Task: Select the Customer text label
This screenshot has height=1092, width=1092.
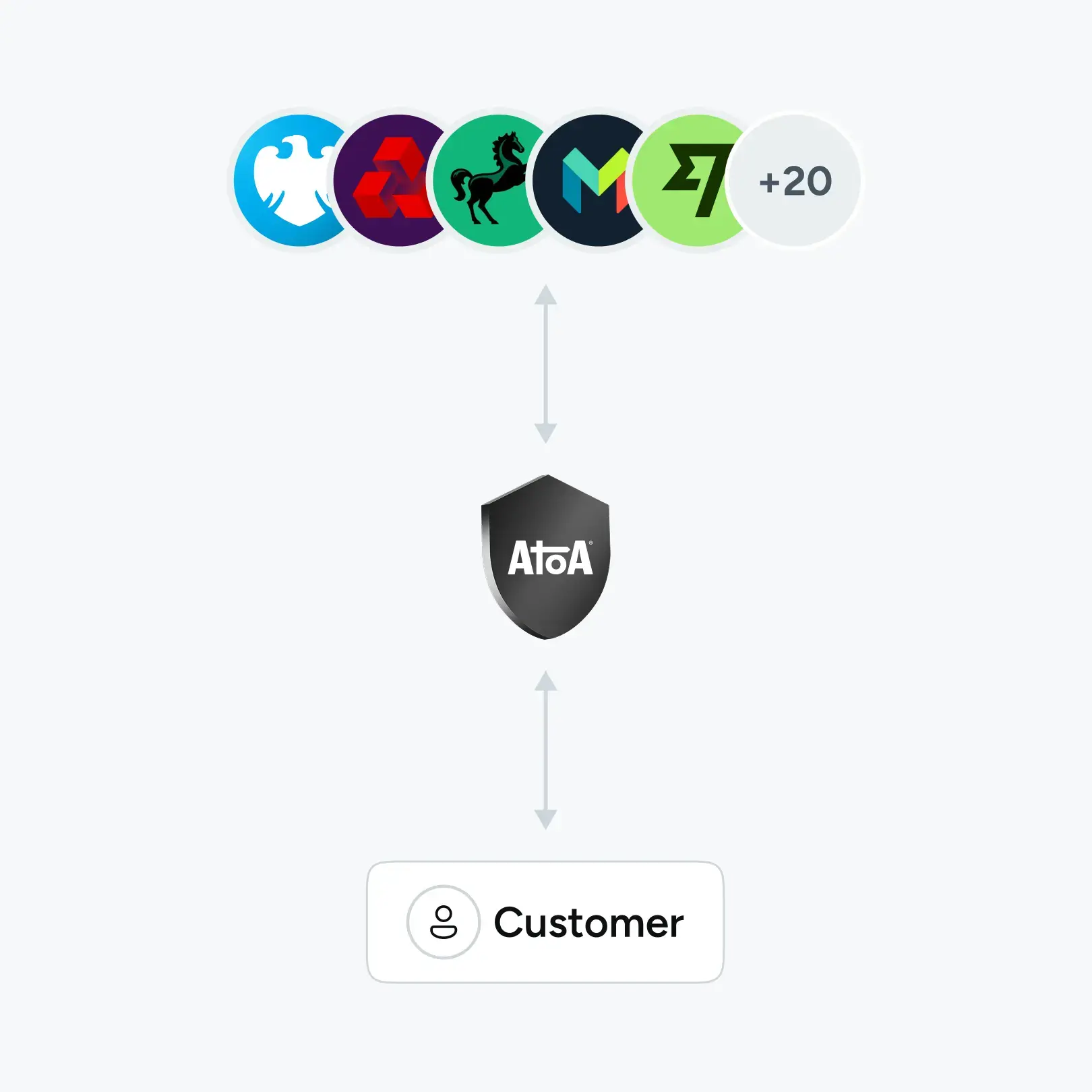Action: tap(588, 923)
